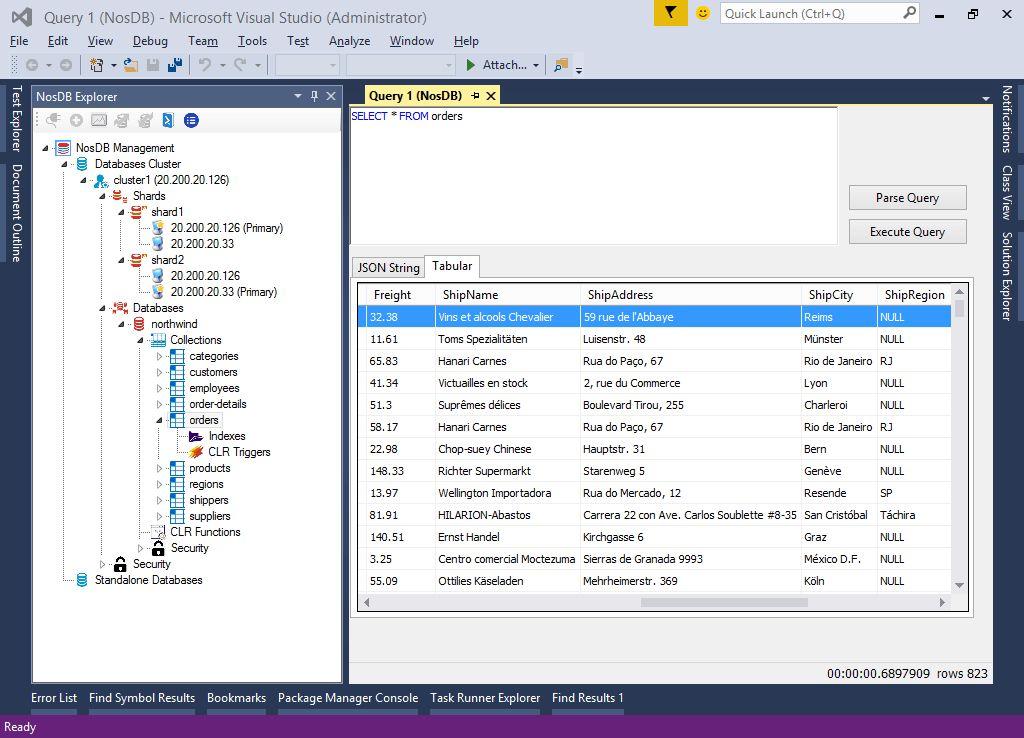Click the Attach... start button
This screenshot has height=738, width=1024.
click(x=498, y=65)
